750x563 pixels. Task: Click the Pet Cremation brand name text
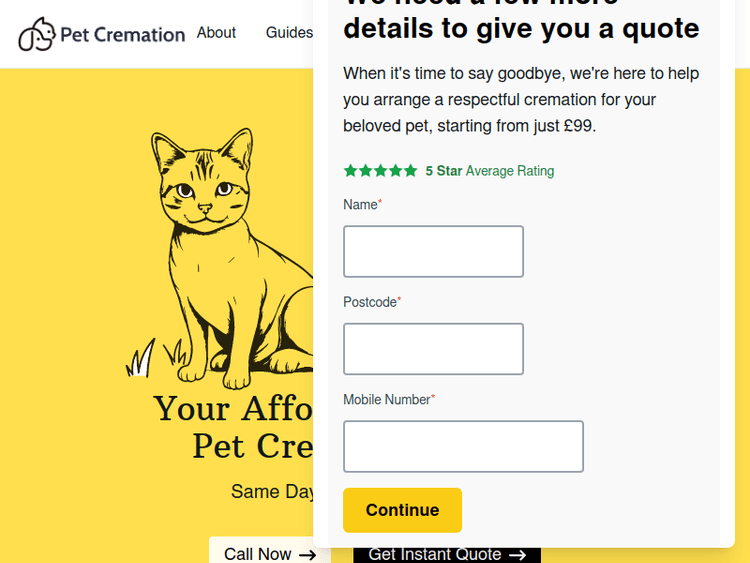tap(122, 35)
